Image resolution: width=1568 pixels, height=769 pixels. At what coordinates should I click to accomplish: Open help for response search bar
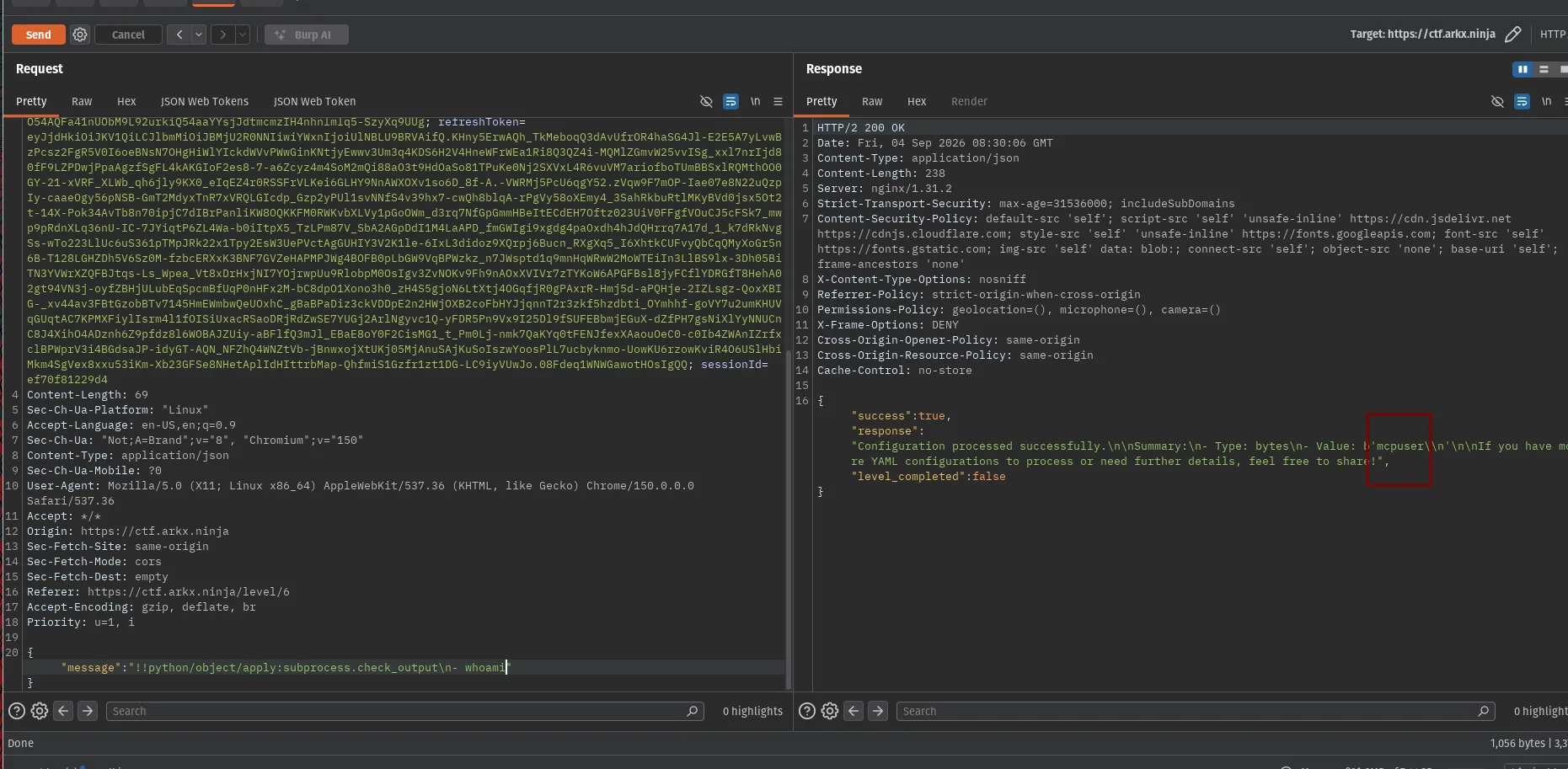tap(806, 711)
